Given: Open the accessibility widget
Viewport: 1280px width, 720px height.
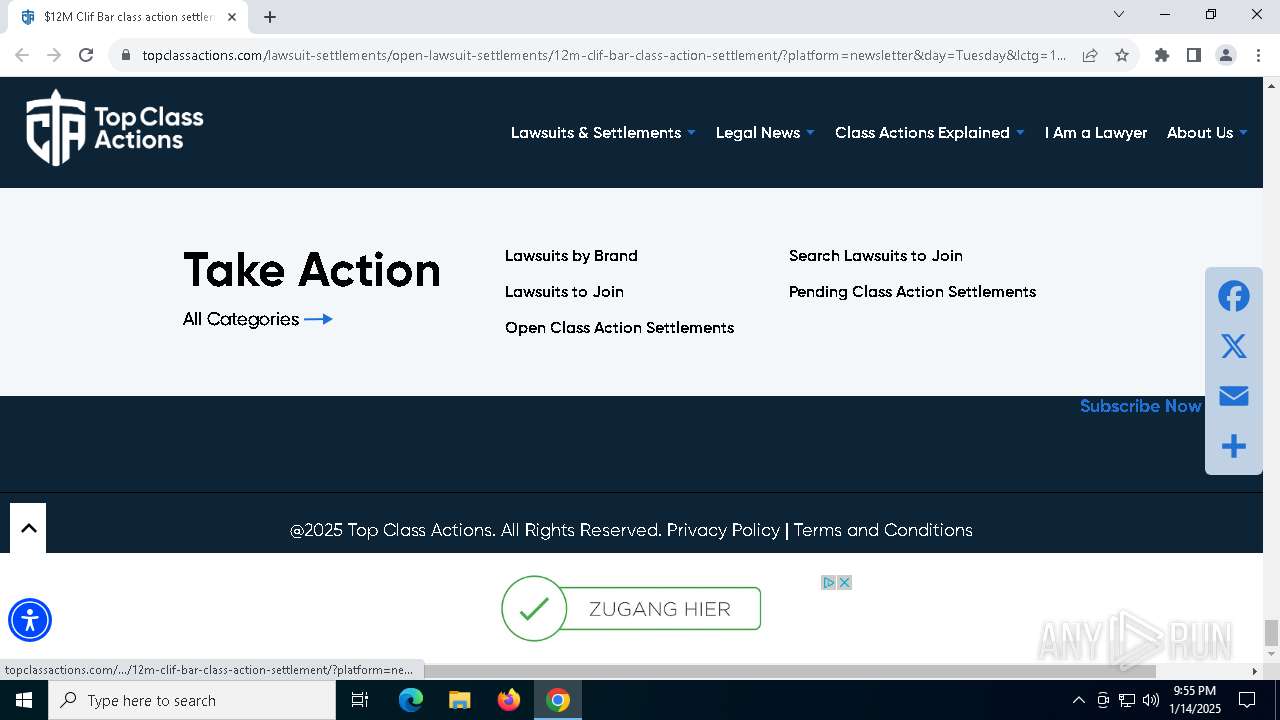Looking at the screenshot, I should tap(30, 620).
